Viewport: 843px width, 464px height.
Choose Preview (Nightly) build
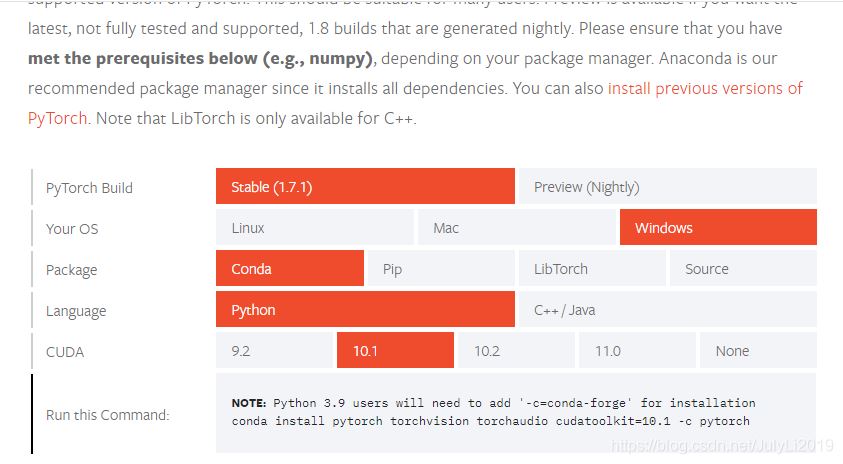(666, 187)
